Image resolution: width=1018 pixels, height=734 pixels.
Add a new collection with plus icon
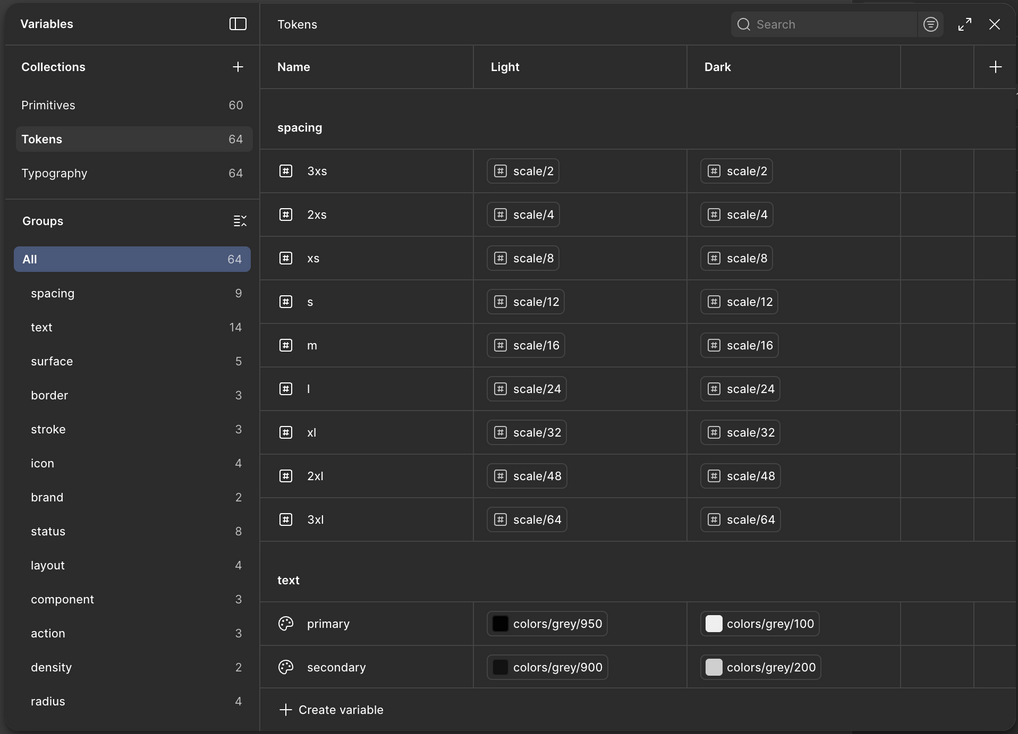click(x=238, y=67)
